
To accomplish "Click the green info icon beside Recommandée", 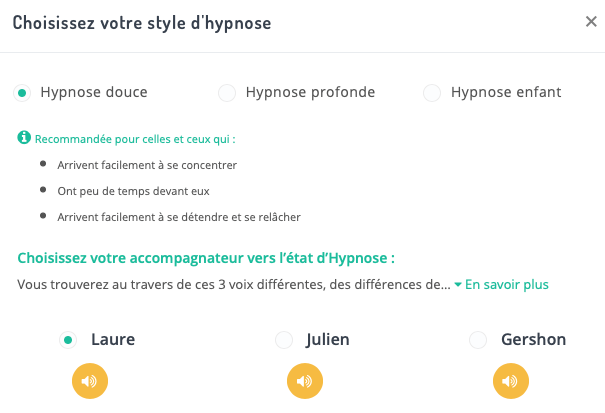I will pyautogui.click(x=24, y=138).
